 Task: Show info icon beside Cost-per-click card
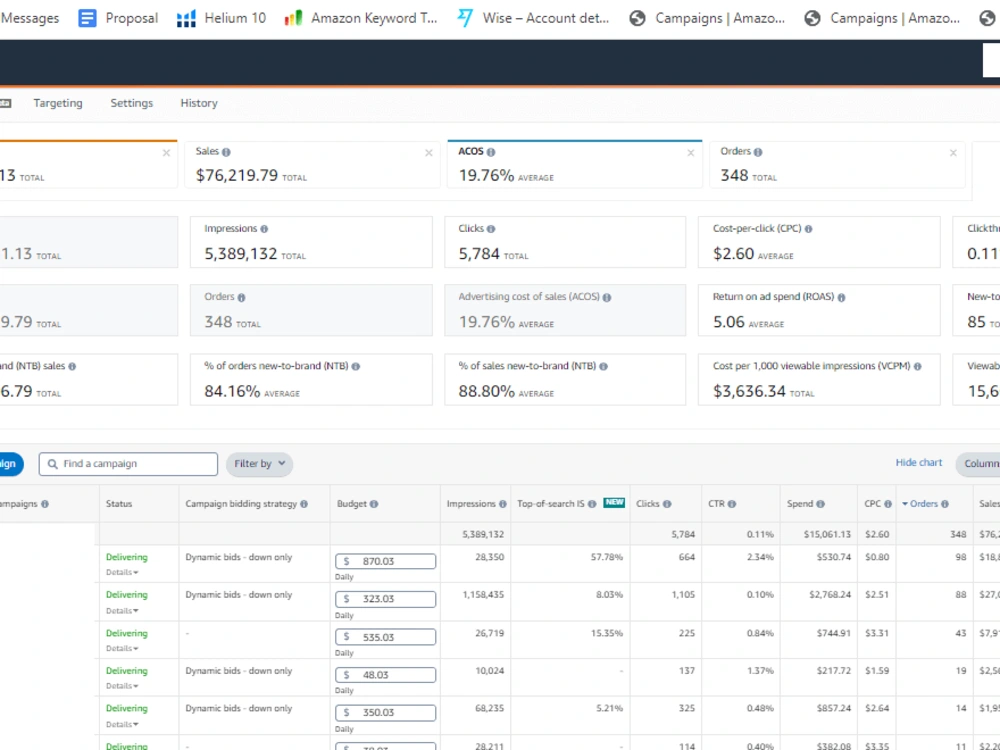pos(809,229)
